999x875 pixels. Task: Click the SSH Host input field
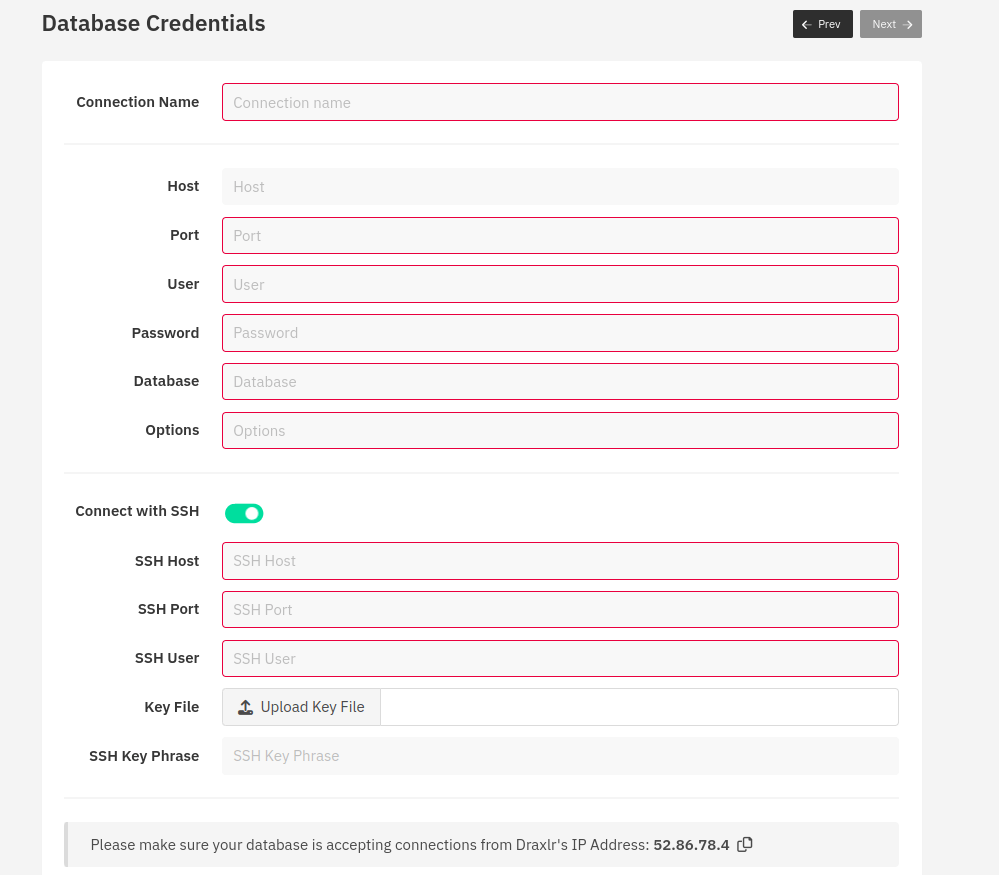[x=560, y=561]
